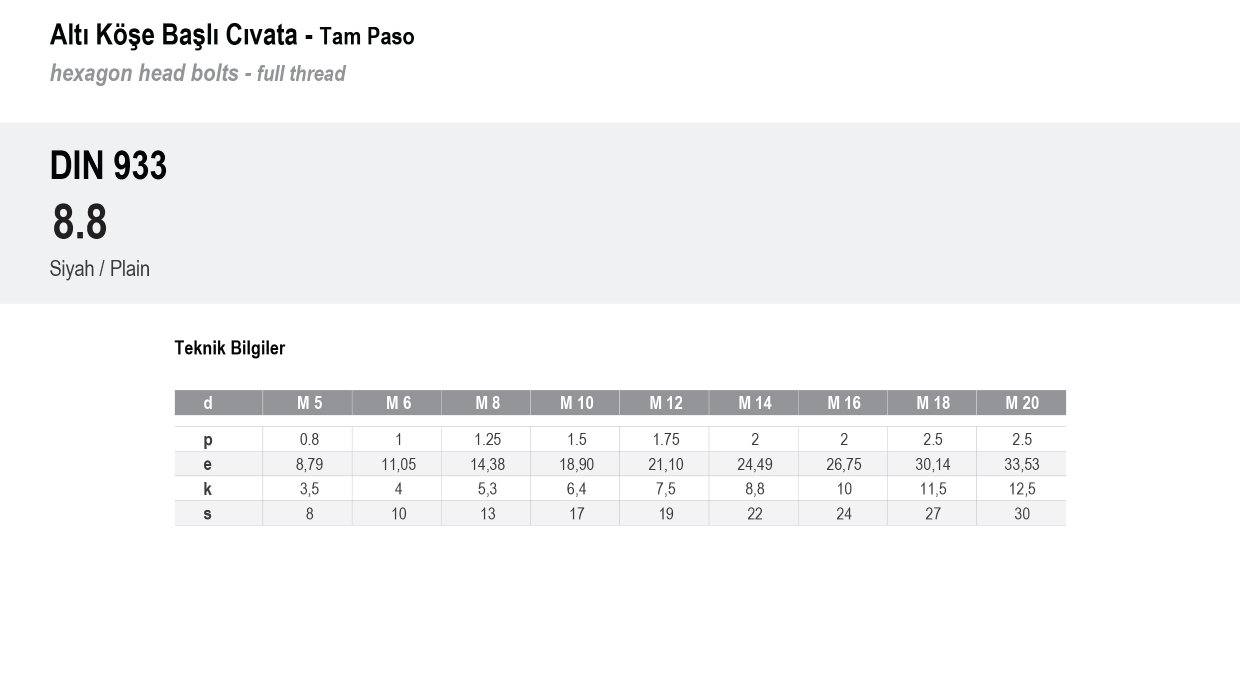Viewport: 1240px width, 690px height.
Task: Select the 33,53 cell for M 20
Action: [1022, 464]
